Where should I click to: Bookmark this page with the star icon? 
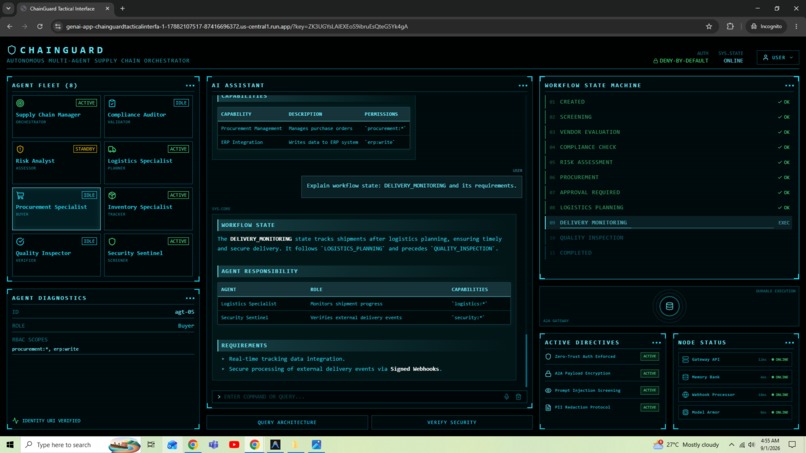pos(709,26)
